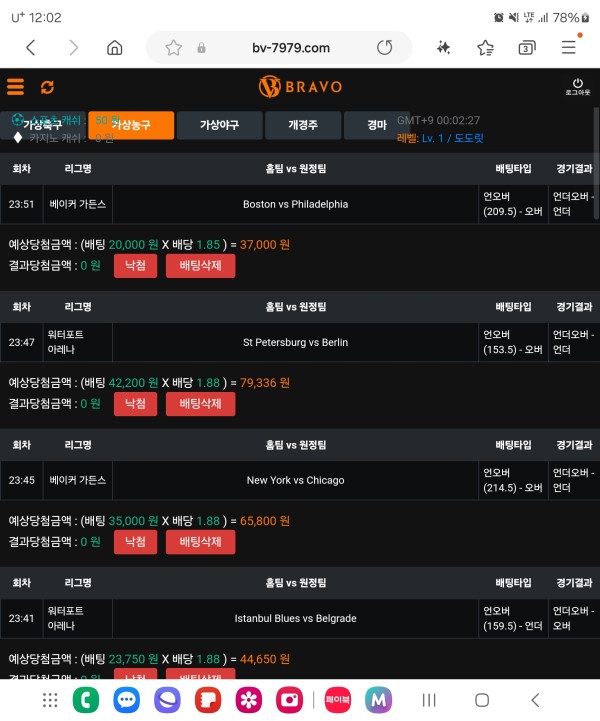Go to the browser home page
Image resolution: width=600 pixels, height=721 pixels.
pyautogui.click(x=115, y=48)
